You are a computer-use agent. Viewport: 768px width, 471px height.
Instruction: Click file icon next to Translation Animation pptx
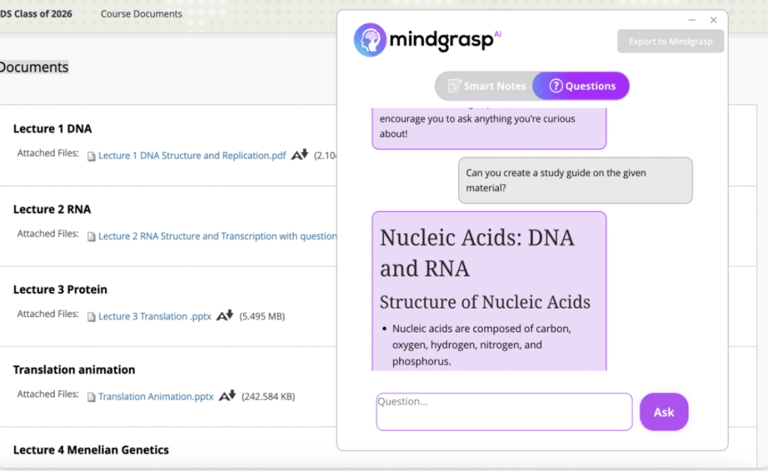click(91, 397)
